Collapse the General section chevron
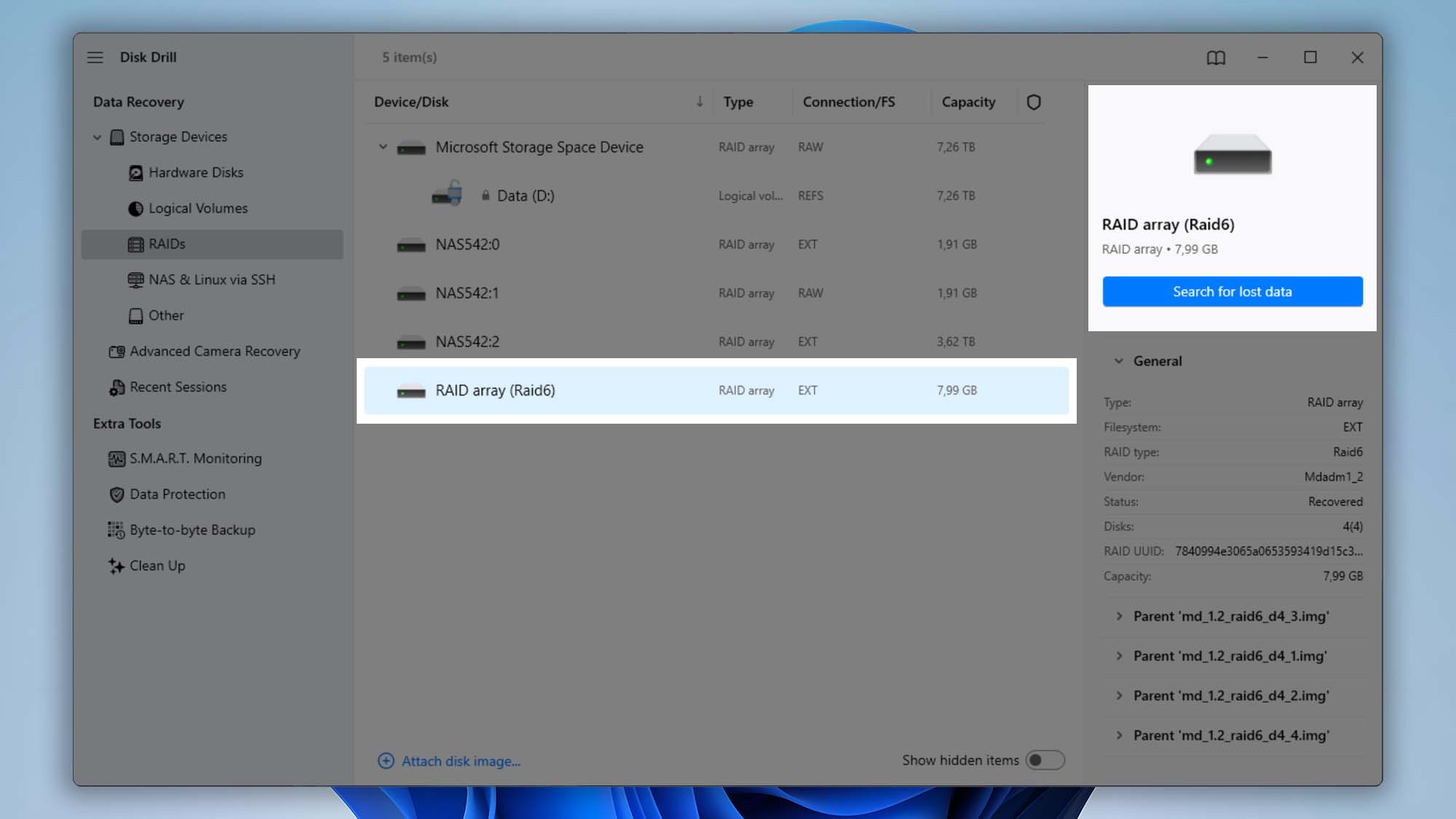1456x819 pixels. tap(1119, 361)
